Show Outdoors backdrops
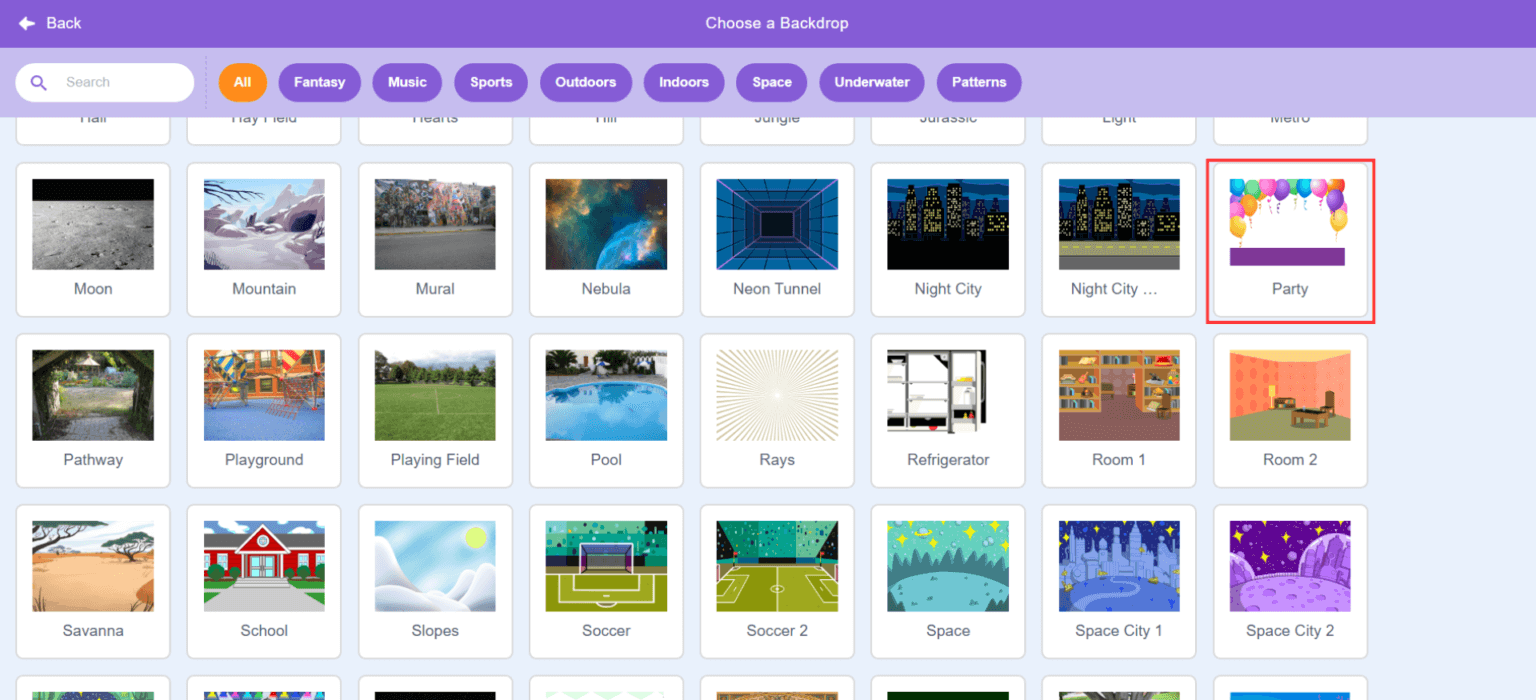The width and height of the screenshot is (1536, 700). coord(586,82)
